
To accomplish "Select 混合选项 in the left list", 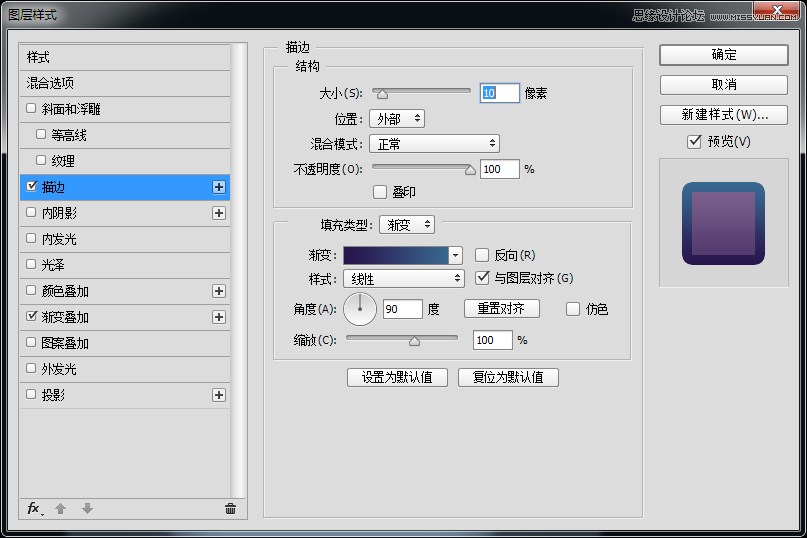I will [x=125, y=83].
